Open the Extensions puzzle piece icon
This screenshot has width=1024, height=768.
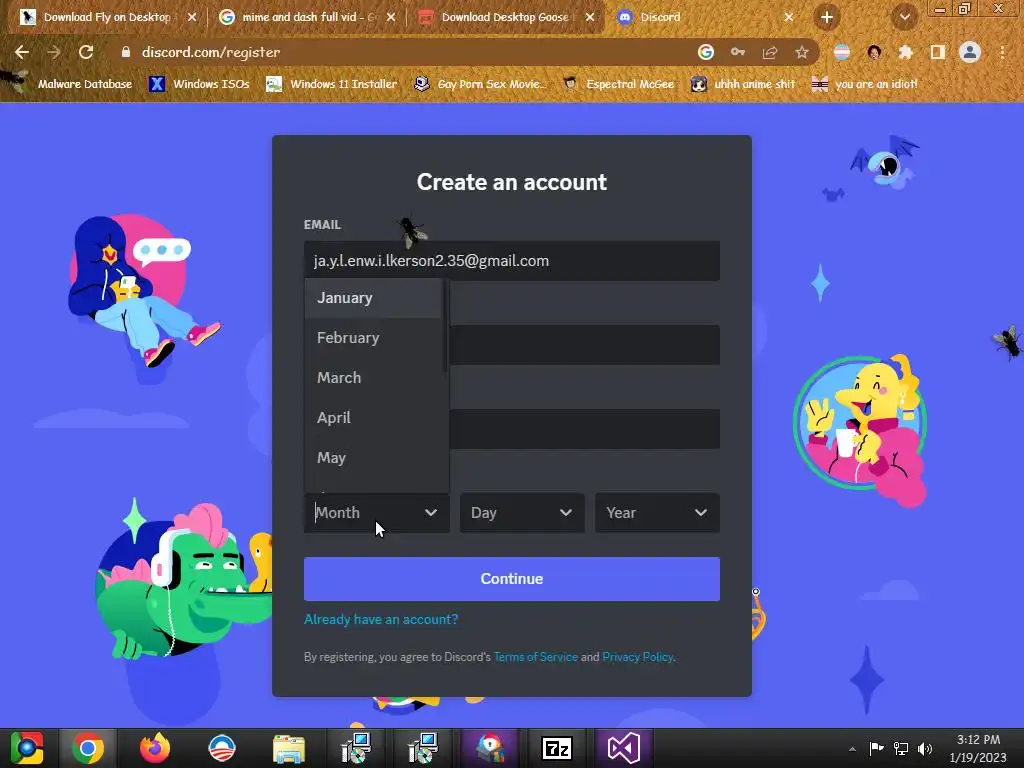[905, 52]
